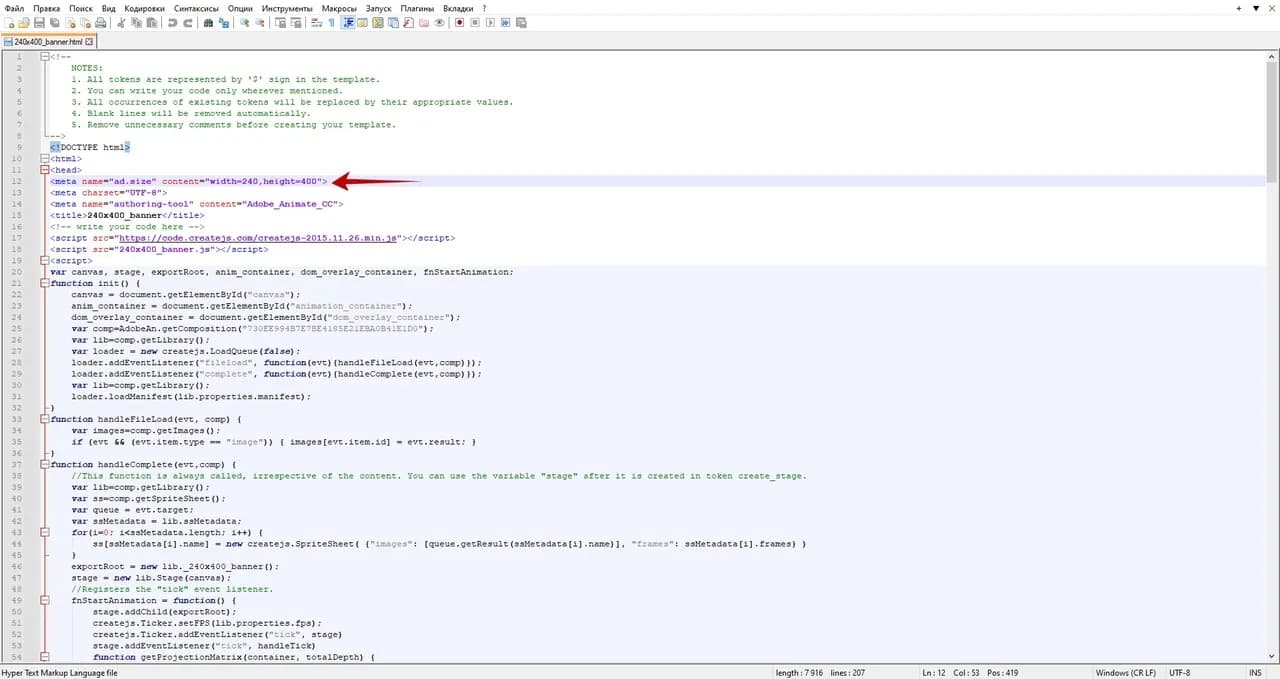Screen dimensions: 1280x679
Task: Click the Save All toolbar icon
Action: [54, 23]
